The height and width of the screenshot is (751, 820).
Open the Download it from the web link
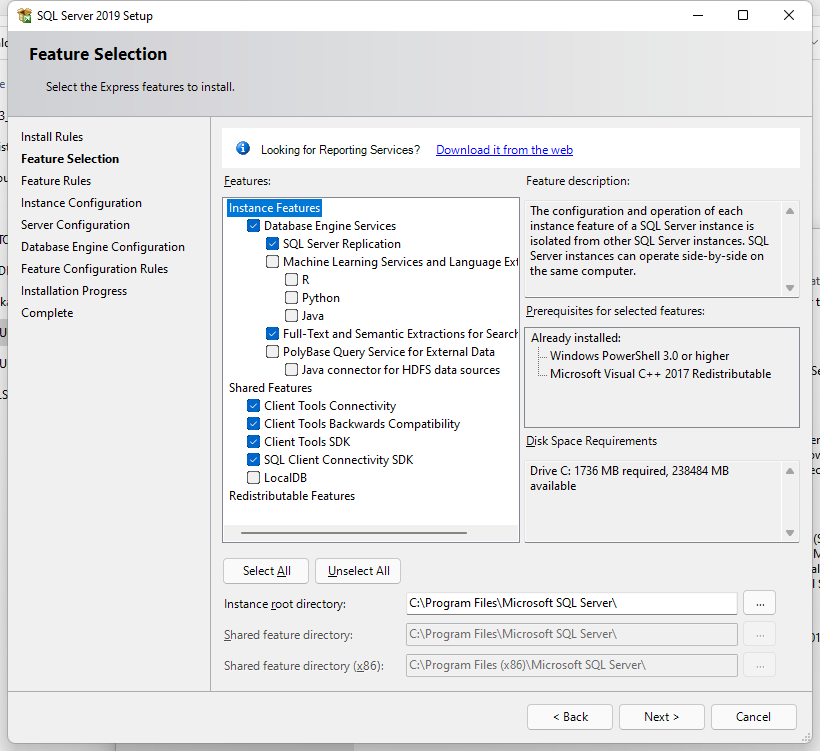click(x=504, y=150)
